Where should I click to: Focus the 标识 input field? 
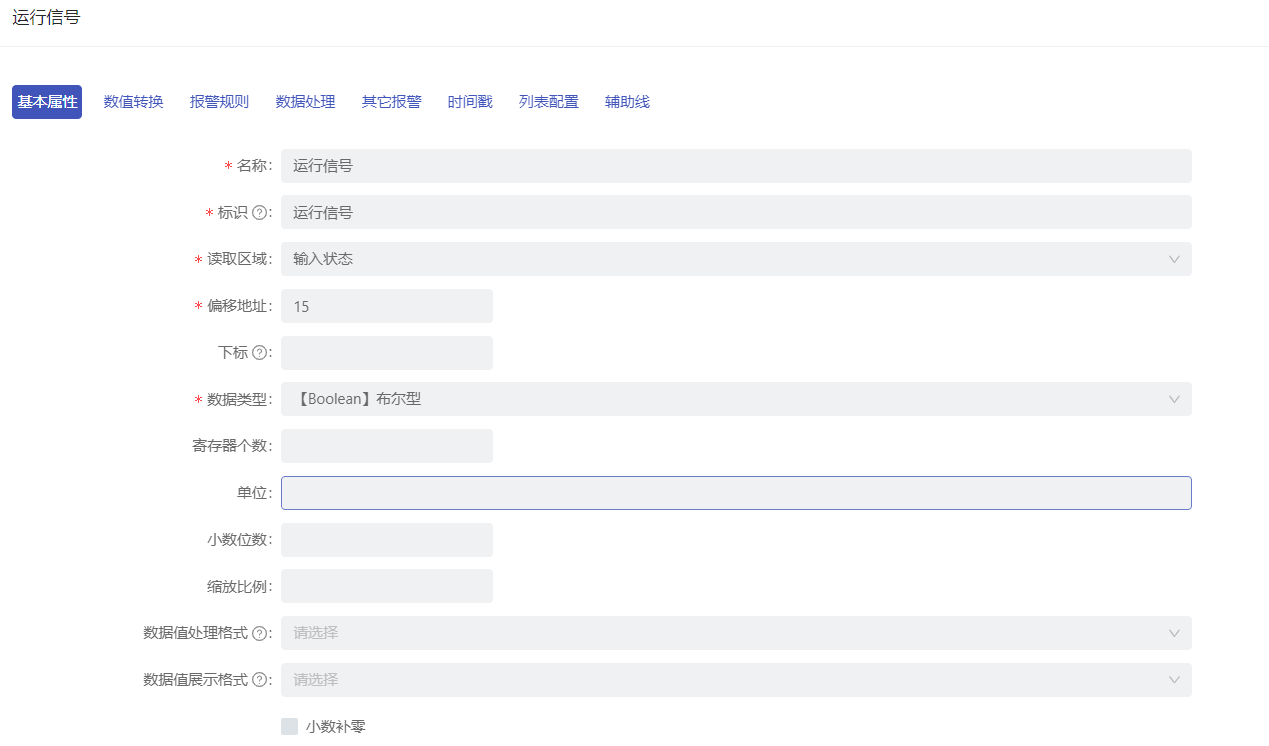click(x=736, y=212)
